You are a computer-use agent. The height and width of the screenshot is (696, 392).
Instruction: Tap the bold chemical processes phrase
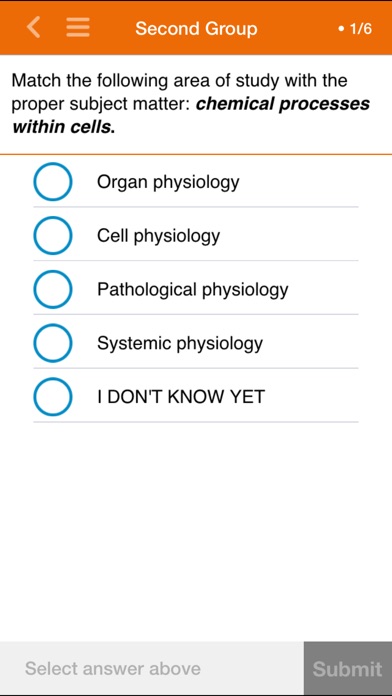pos(283,104)
